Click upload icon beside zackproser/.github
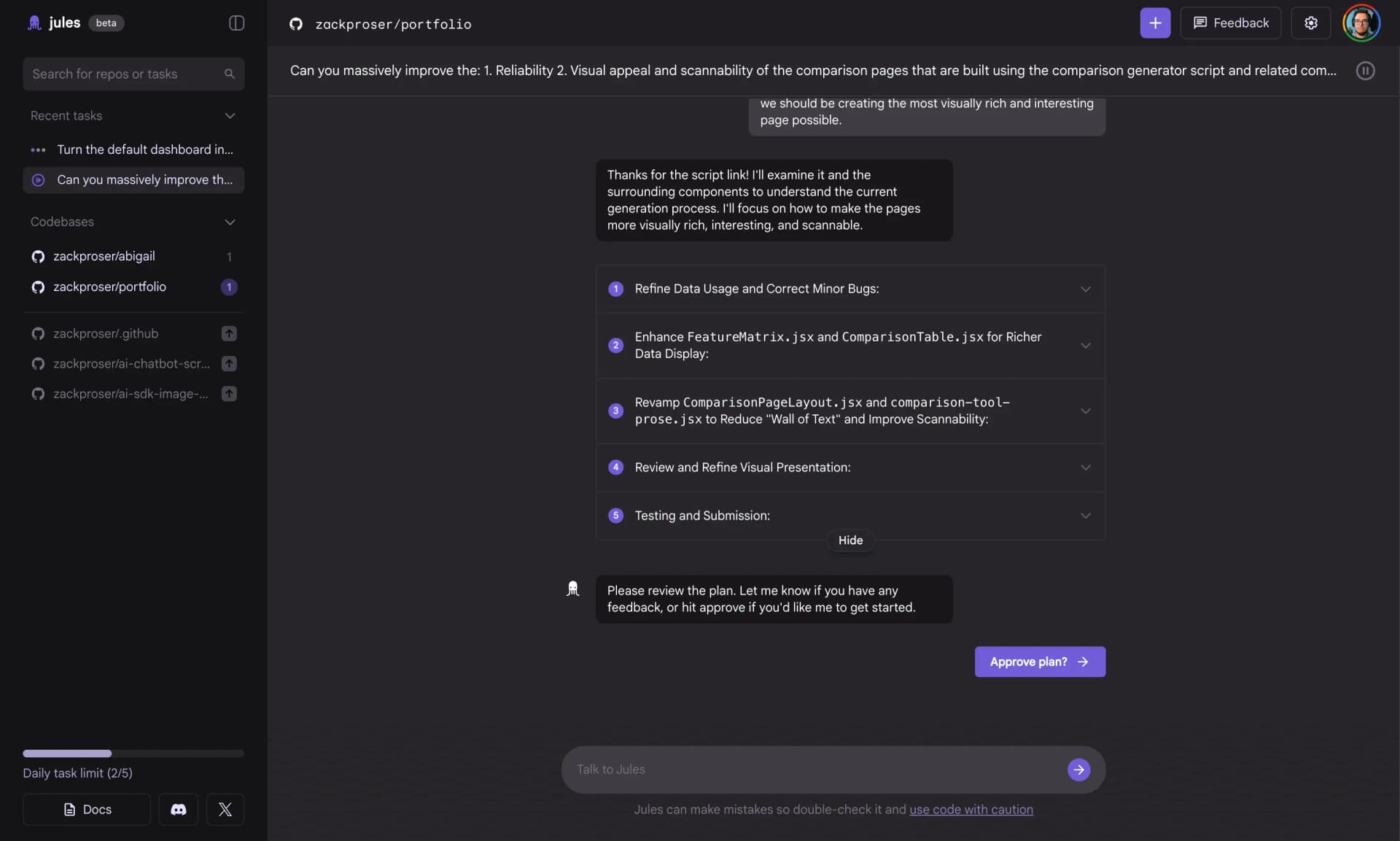 pyautogui.click(x=229, y=333)
